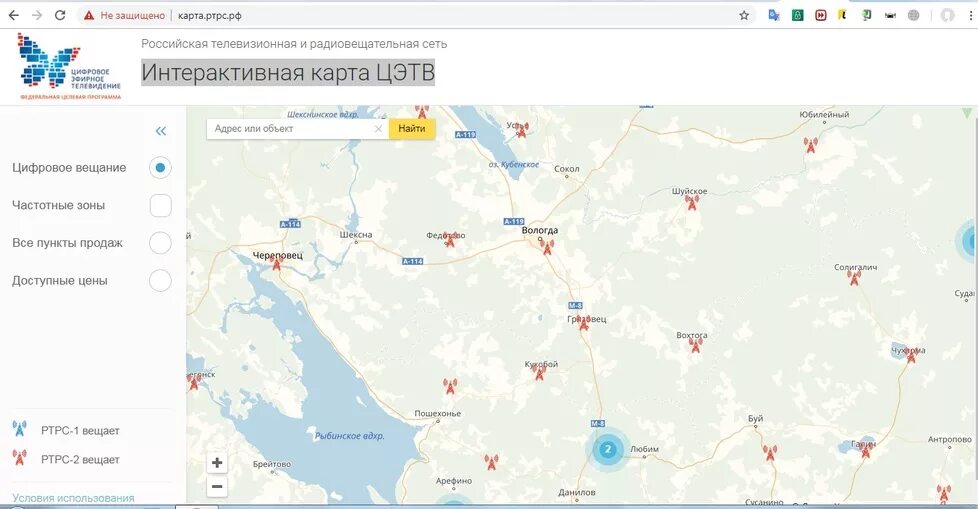Click the Интерактивная карта ЦЭТВ heading

click(288, 72)
